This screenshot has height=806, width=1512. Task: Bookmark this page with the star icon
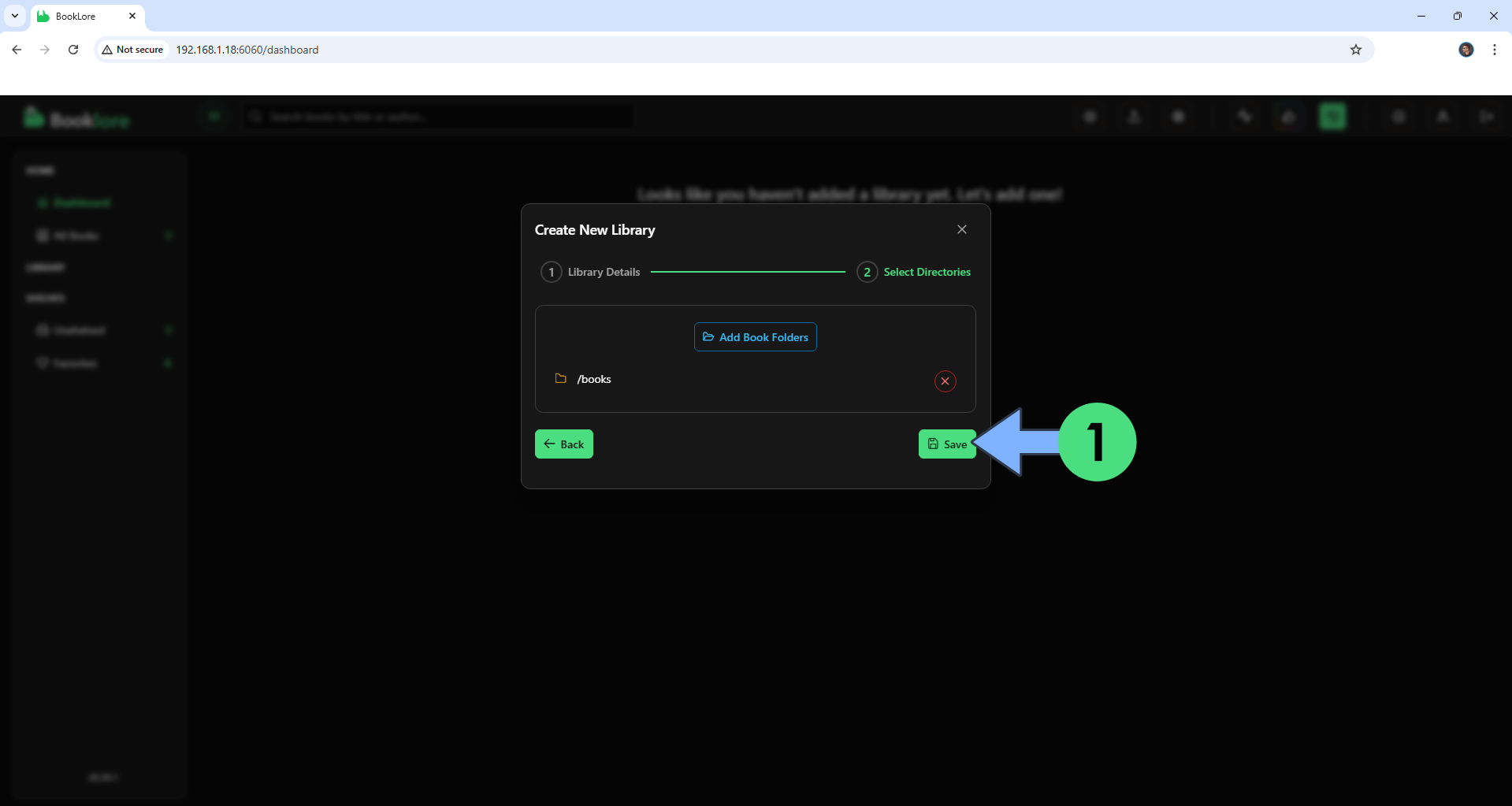tap(1356, 50)
